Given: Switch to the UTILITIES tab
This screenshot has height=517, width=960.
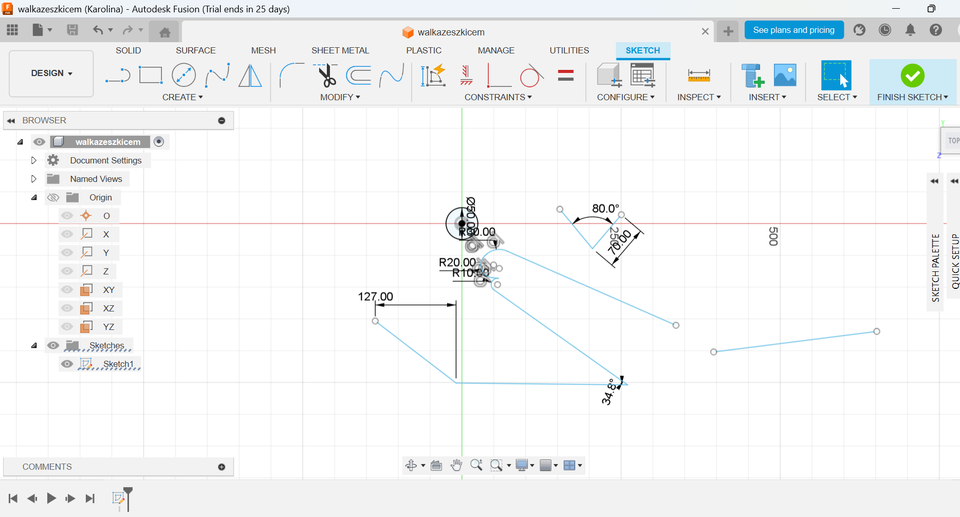Looking at the screenshot, I should (569, 50).
